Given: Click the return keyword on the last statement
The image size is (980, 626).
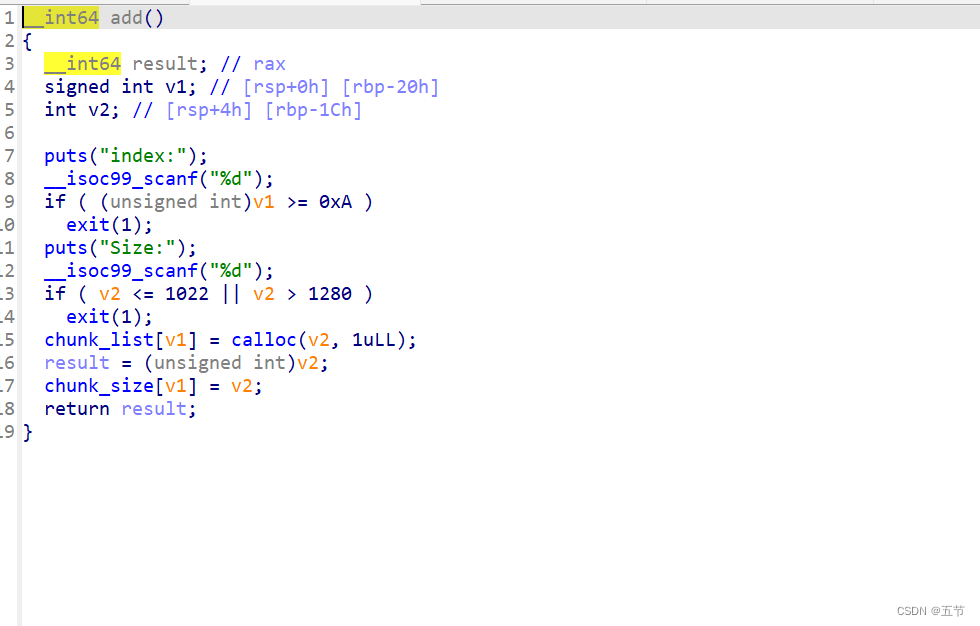Looking at the screenshot, I should (x=77, y=409).
